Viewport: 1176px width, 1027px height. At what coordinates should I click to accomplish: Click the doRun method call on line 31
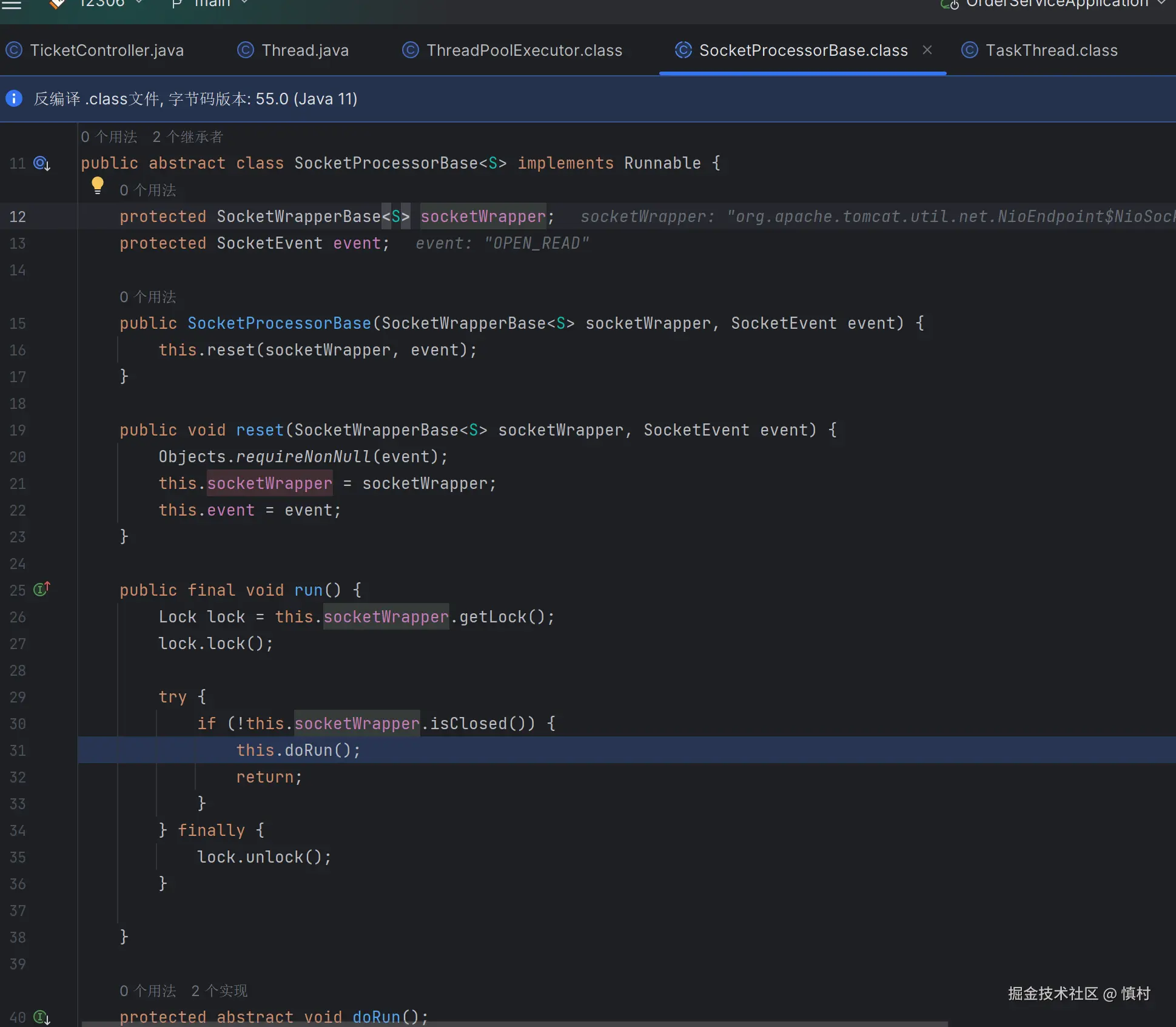[x=308, y=750]
